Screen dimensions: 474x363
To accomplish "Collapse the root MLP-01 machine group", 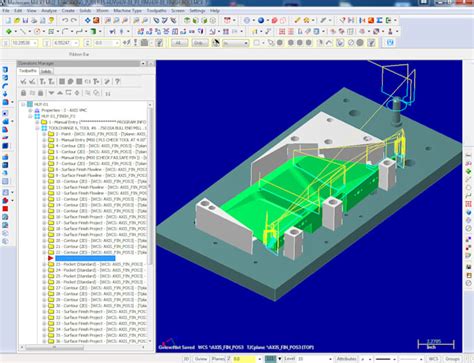I will point(23,104).
